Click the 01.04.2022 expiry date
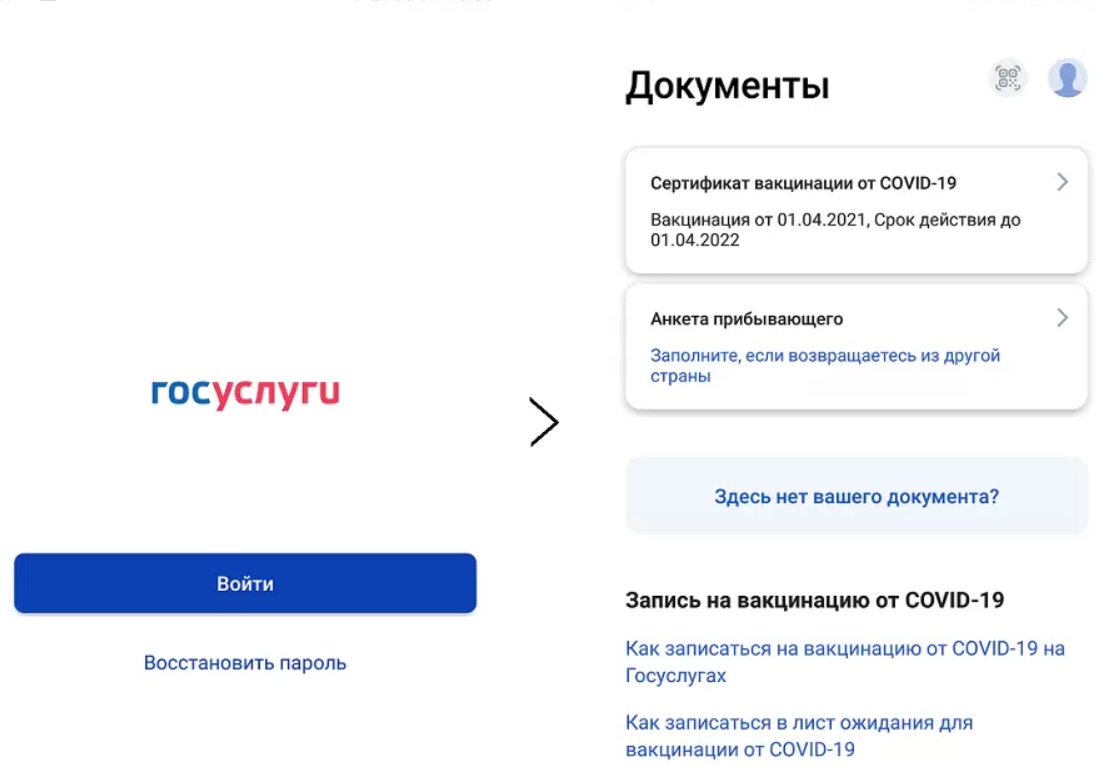1113x773 pixels. pos(695,241)
